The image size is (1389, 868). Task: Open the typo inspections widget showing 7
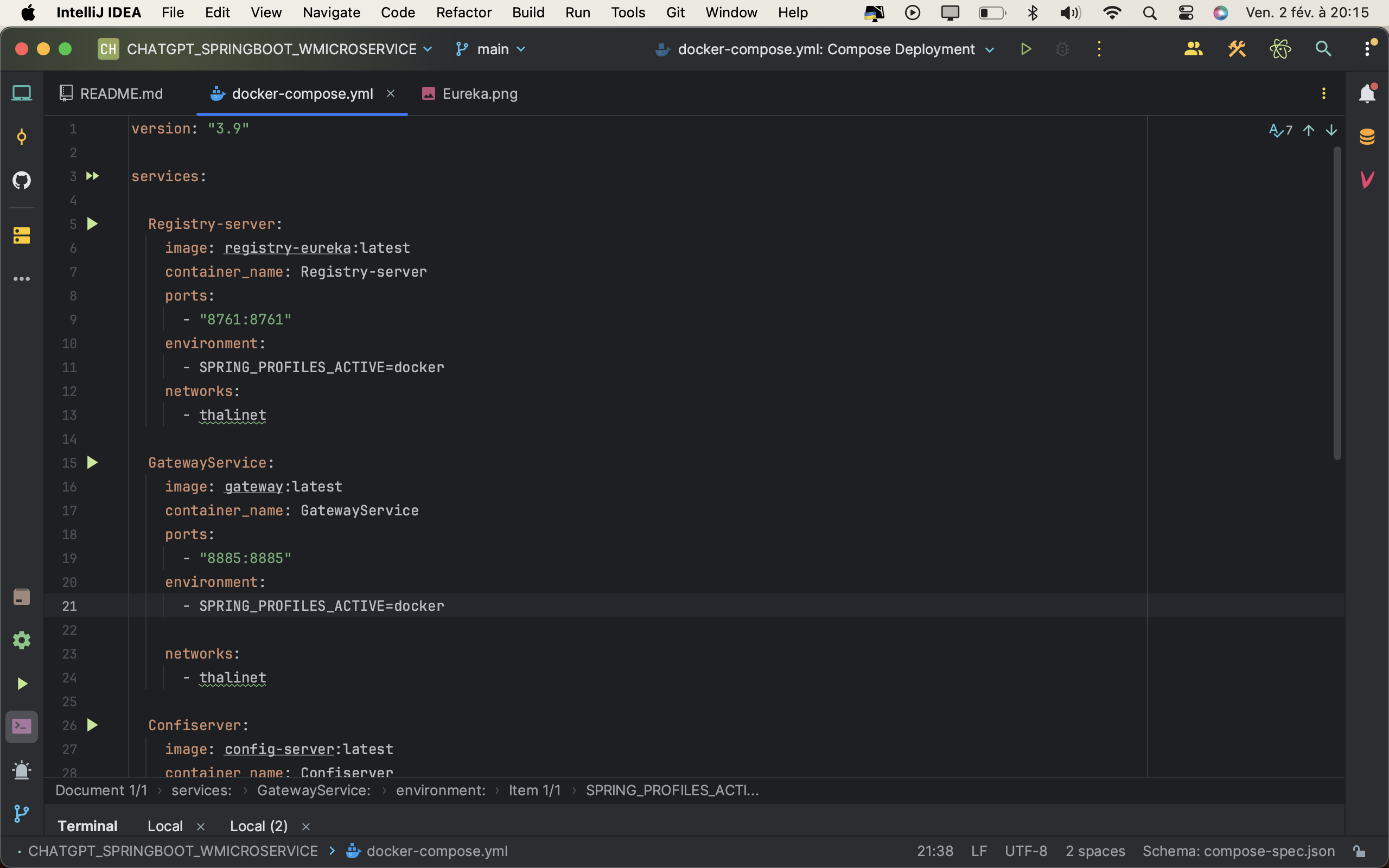coord(1280,131)
